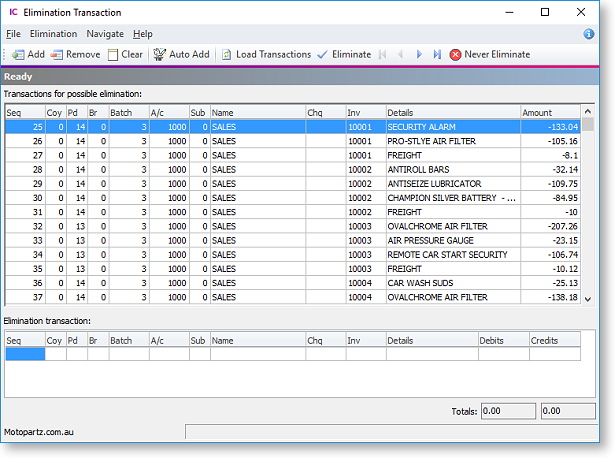
Task: Click the empty Seq cell in elimination grid
Action: pos(25,354)
